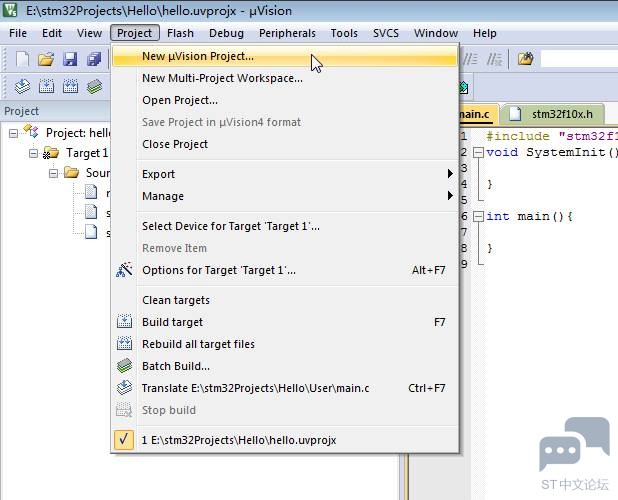618x500 pixels.
Task: Switch to the stm32f10x.h tab
Action: pos(554,114)
